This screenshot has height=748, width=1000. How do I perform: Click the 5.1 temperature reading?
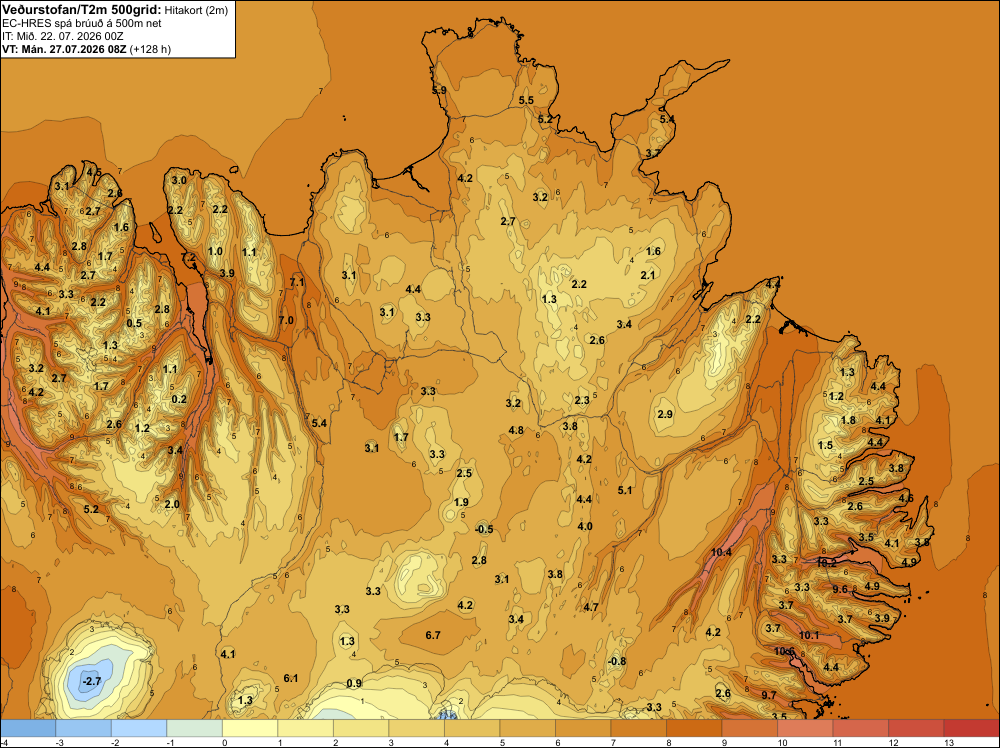(625, 490)
